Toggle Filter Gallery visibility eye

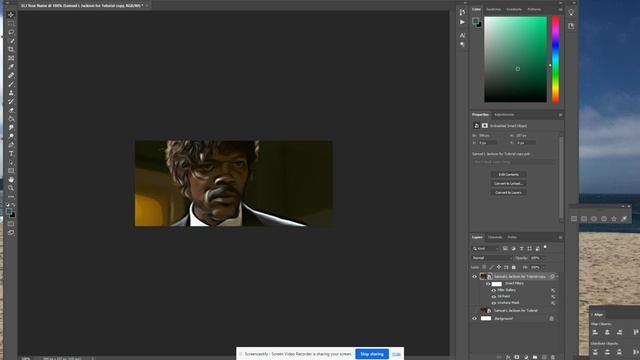click(493, 290)
